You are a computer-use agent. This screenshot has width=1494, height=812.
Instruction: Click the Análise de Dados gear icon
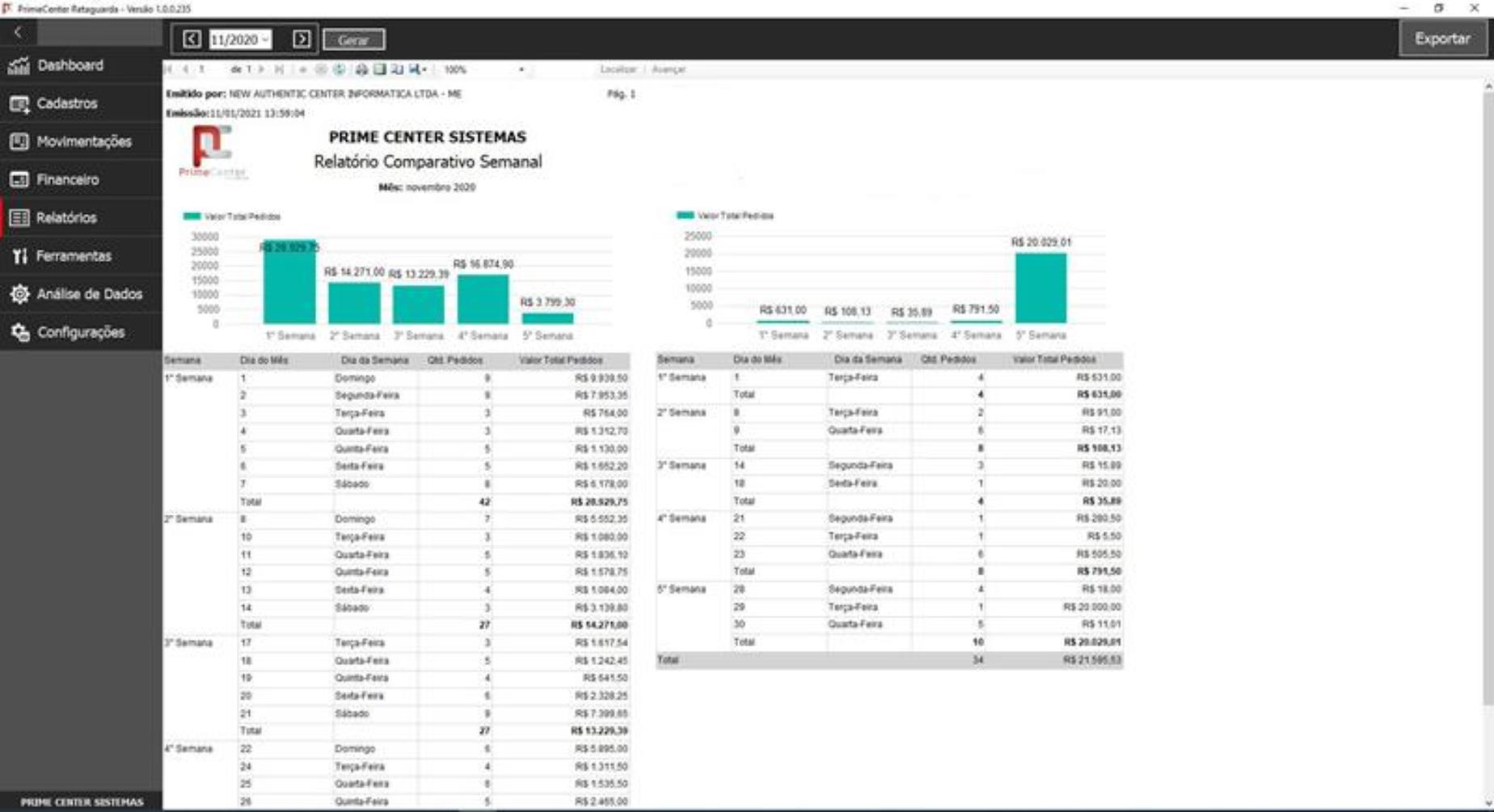click(19, 294)
